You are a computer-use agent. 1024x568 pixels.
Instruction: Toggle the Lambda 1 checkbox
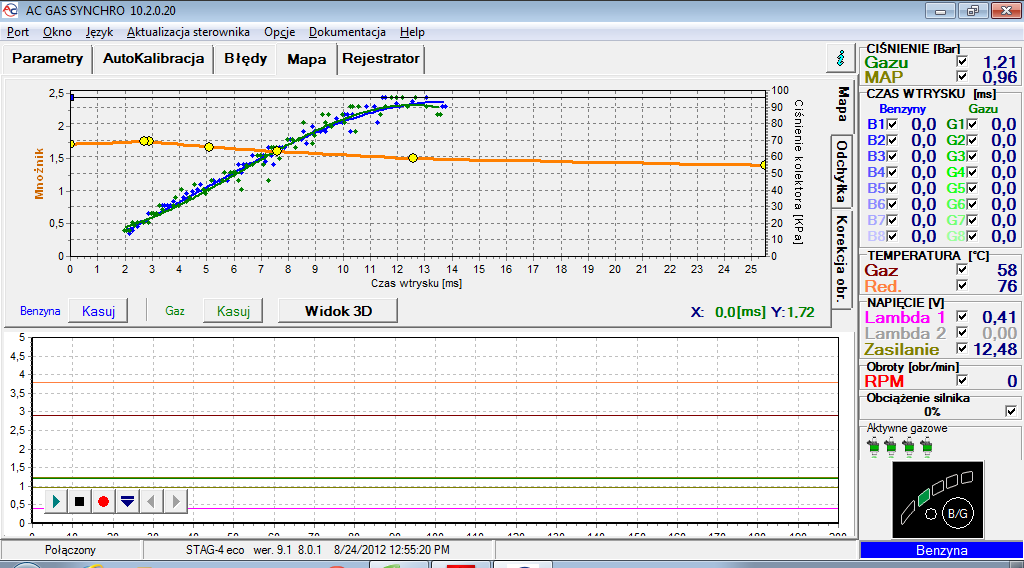[x=962, y=317]
